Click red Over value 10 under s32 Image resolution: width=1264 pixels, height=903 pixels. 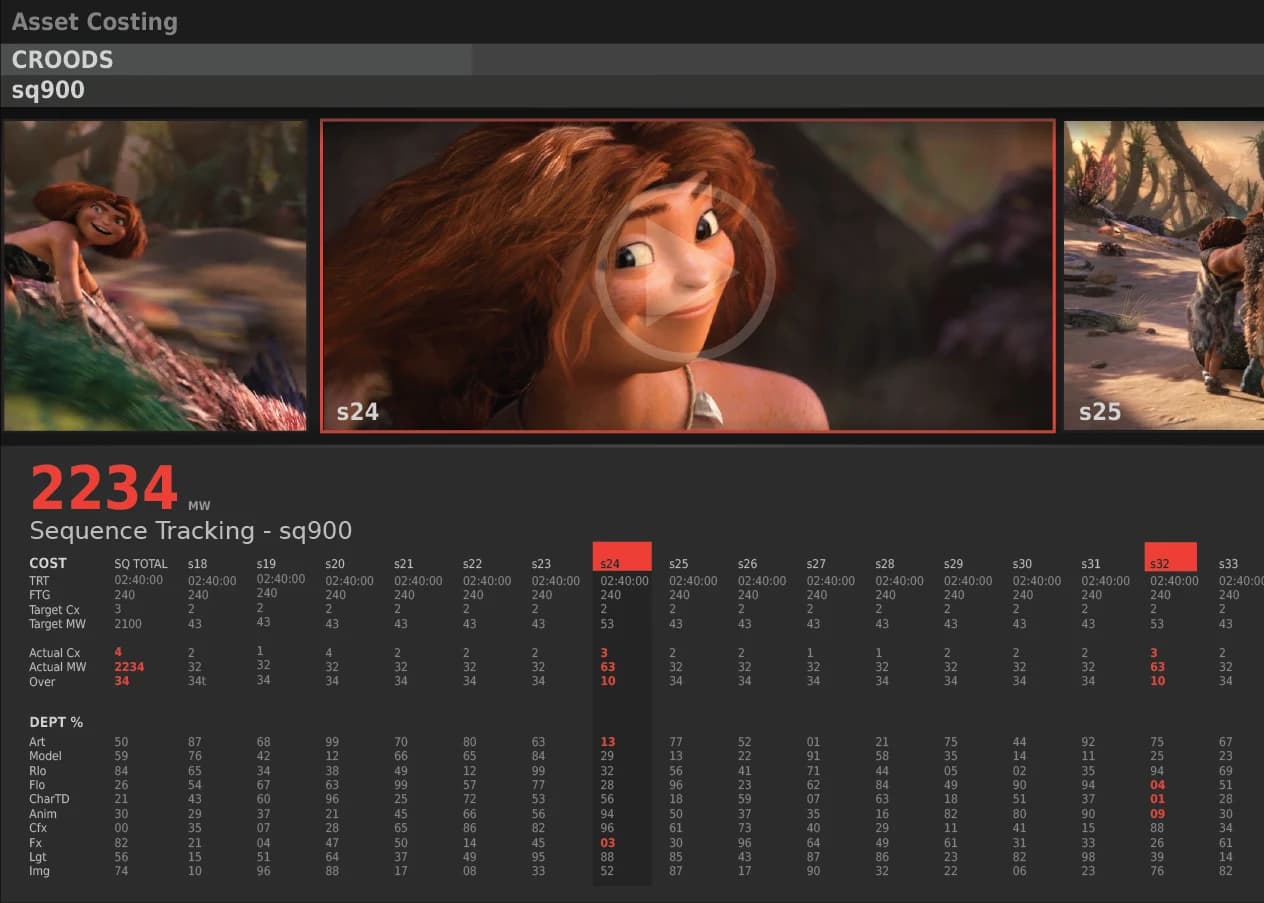[1158, 682]
